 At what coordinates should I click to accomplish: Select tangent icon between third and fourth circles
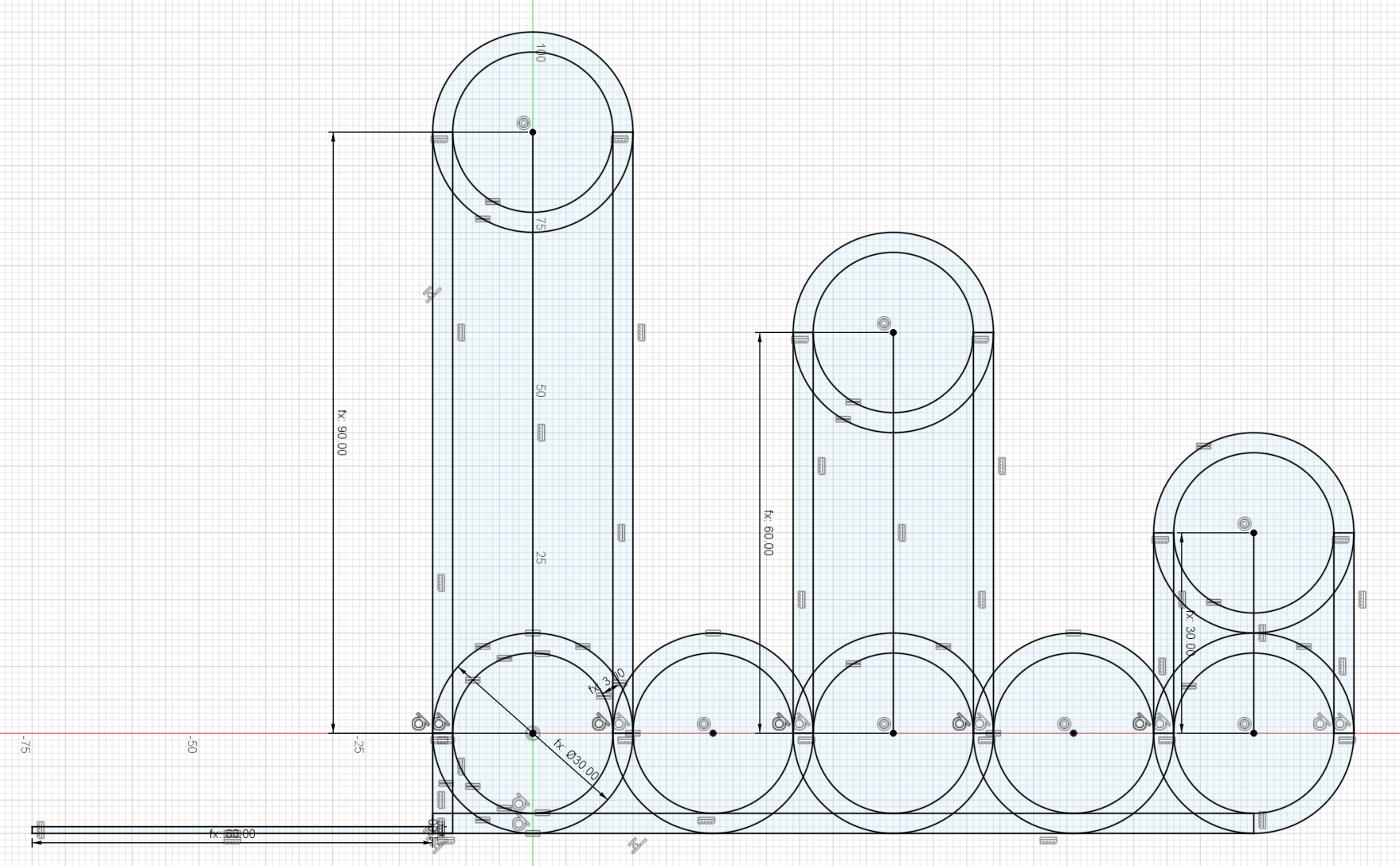pos(961,723)
